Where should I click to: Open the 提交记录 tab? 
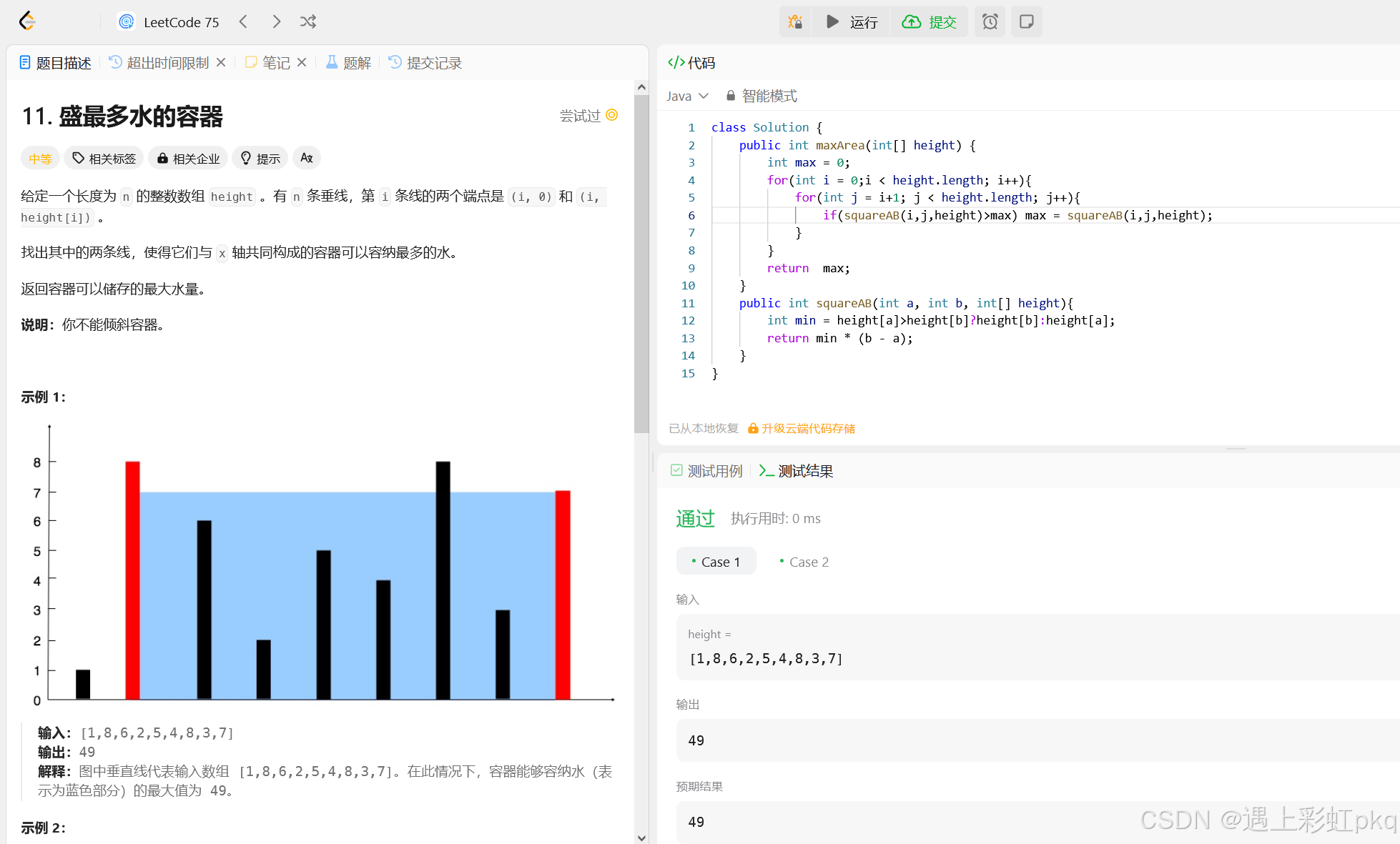point(425,63)
